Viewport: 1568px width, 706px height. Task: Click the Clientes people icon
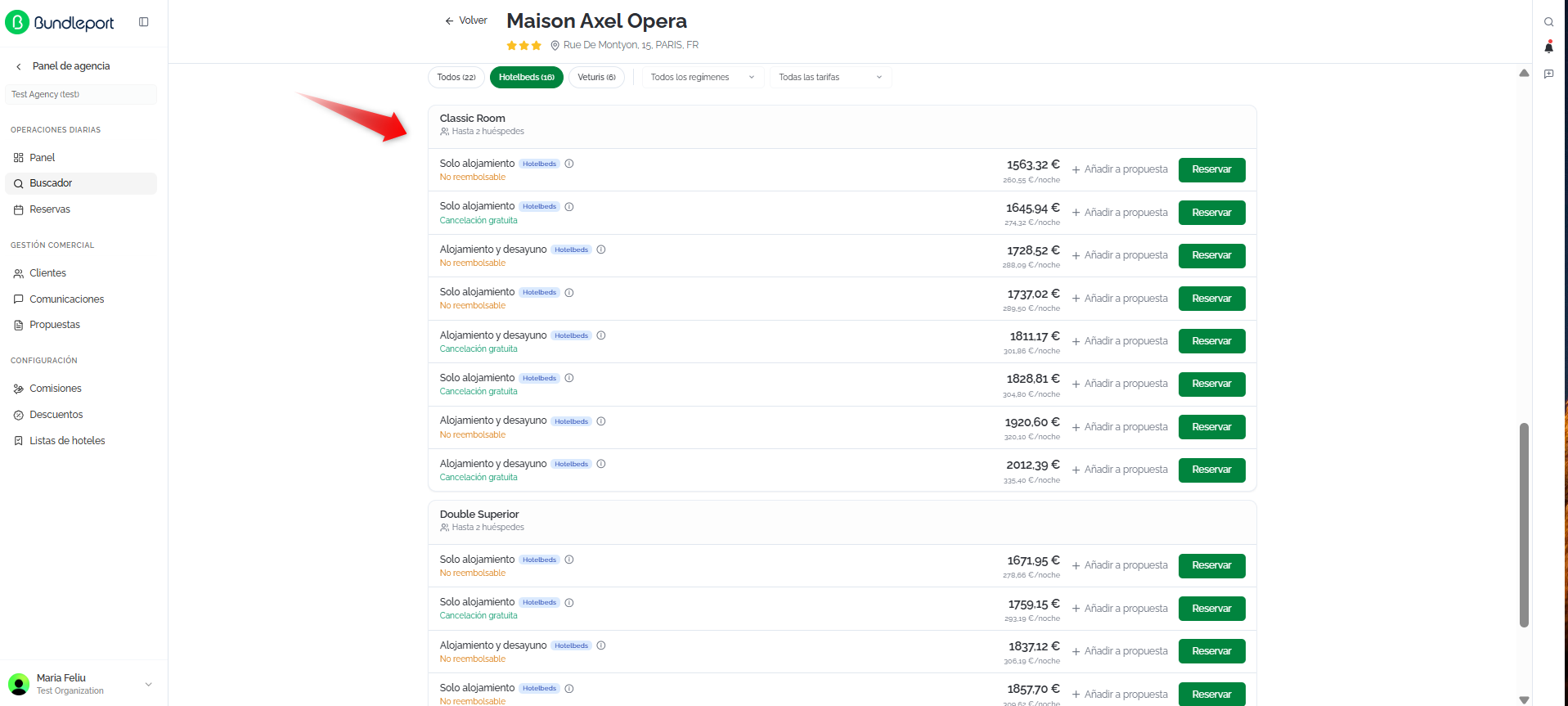18,273
